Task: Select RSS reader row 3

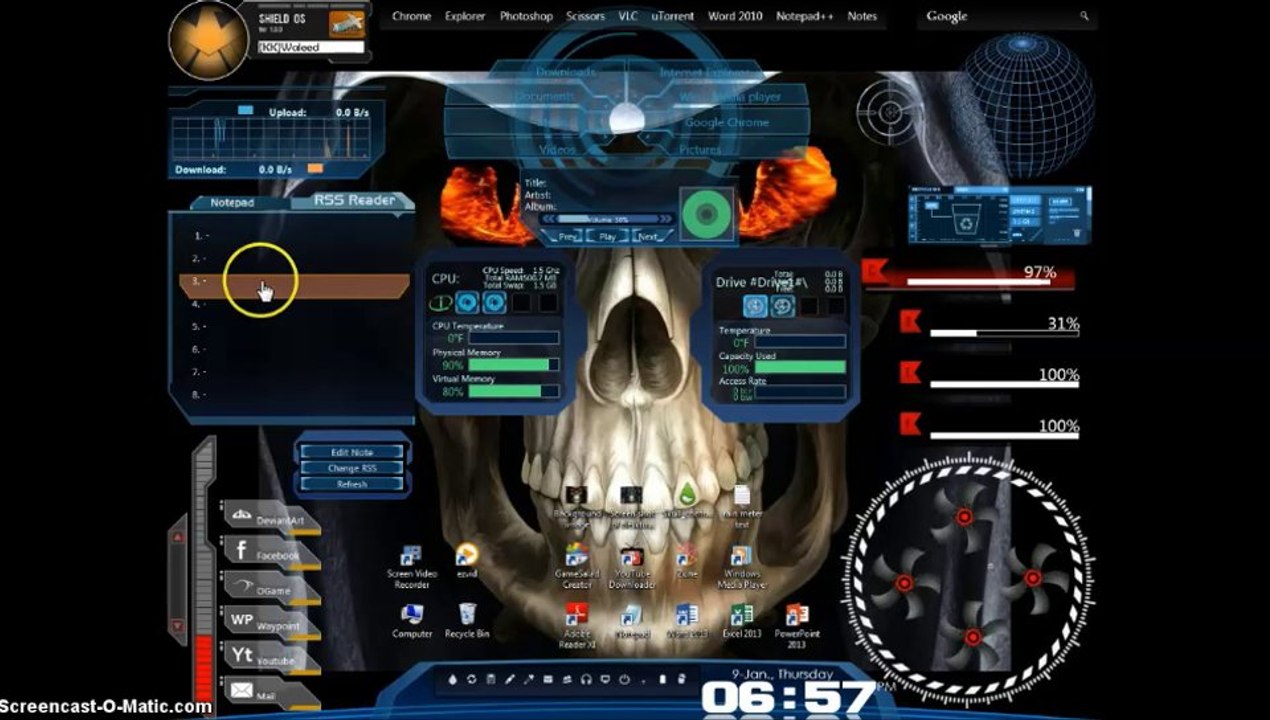Action: pyautogui.click(x=295, y=285)
